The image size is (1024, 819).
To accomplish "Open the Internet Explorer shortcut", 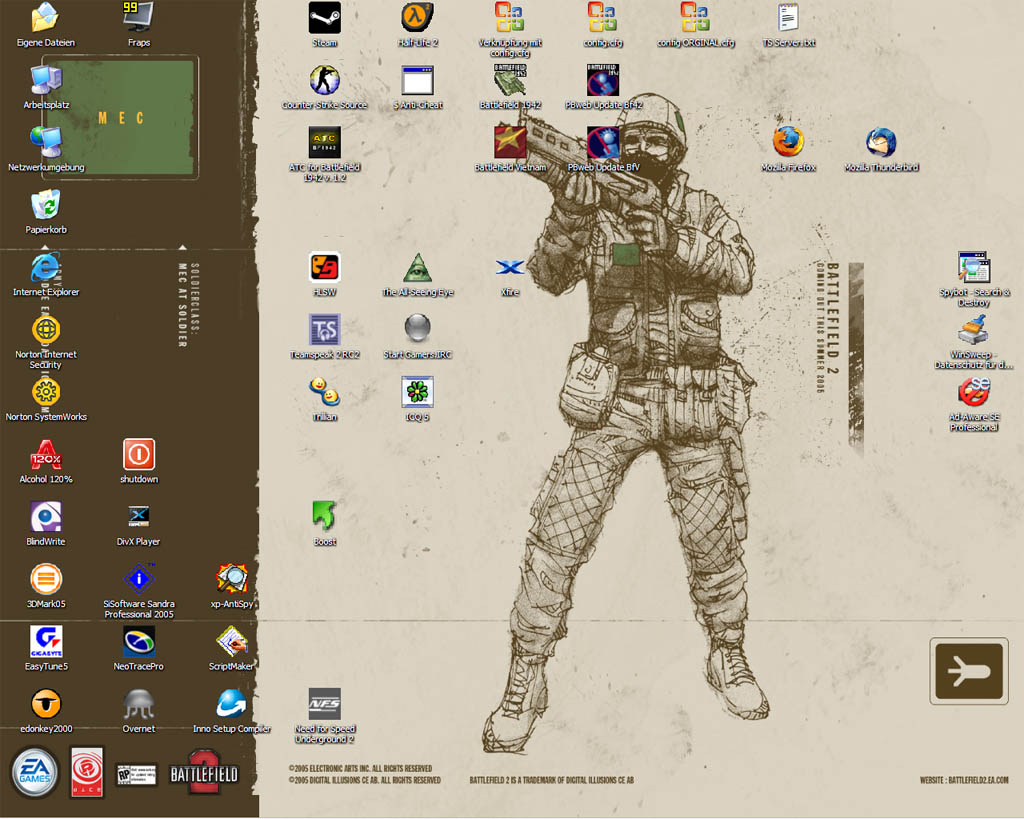I will [46, 267].
